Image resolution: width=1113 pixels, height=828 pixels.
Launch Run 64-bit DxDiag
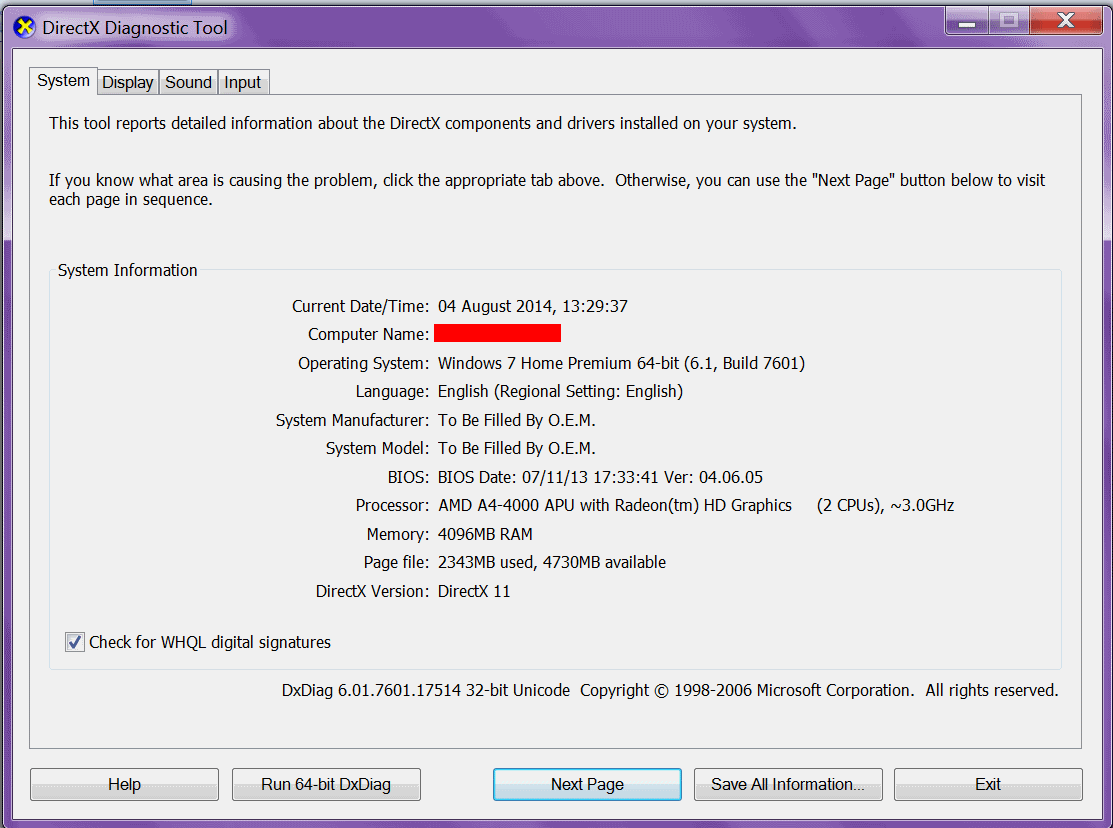[x=326, y=784]
